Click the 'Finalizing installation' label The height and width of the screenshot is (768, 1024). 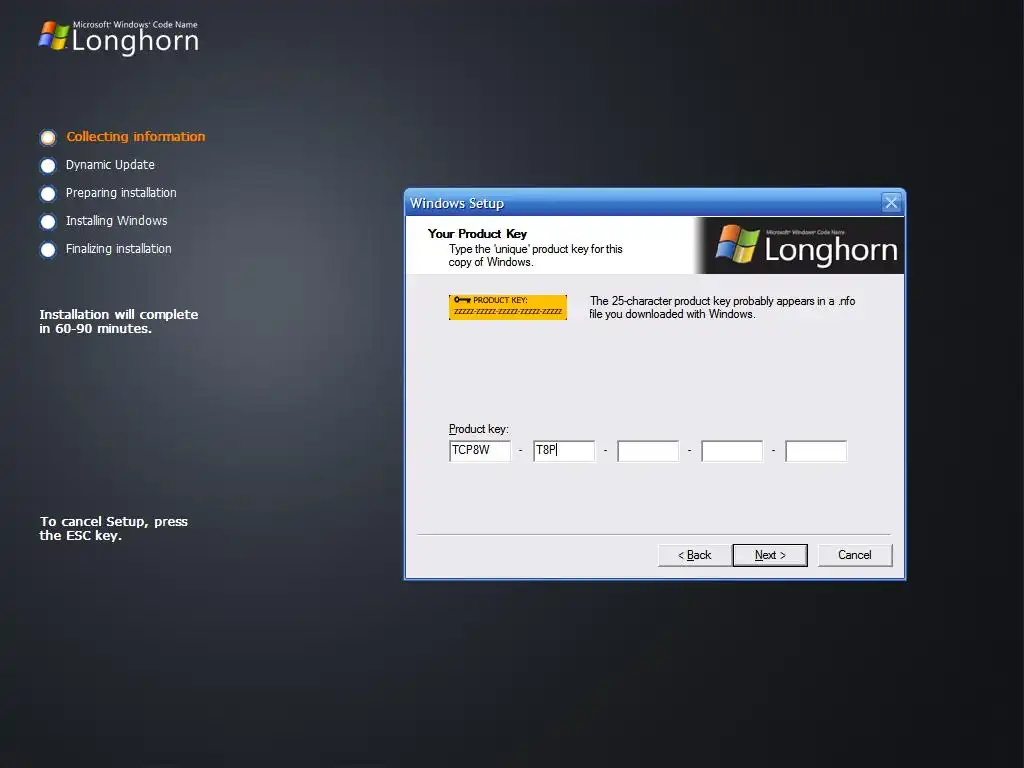click(118, 249)
